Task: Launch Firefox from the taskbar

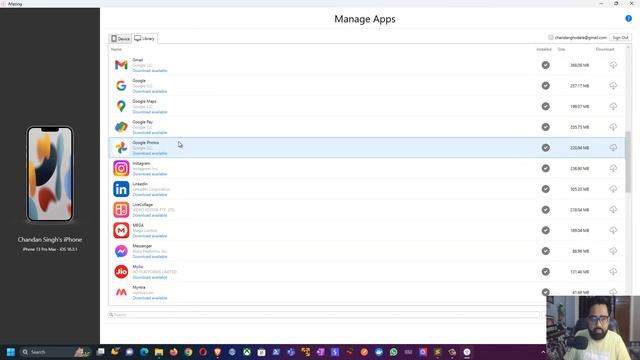Action: (173, 352)
